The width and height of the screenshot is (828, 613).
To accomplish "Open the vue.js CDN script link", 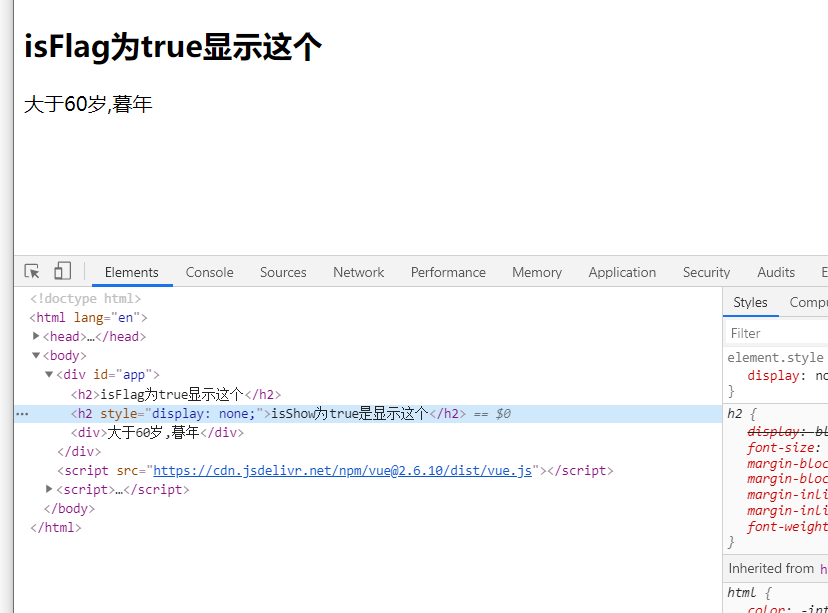I will tap(342, 470).
